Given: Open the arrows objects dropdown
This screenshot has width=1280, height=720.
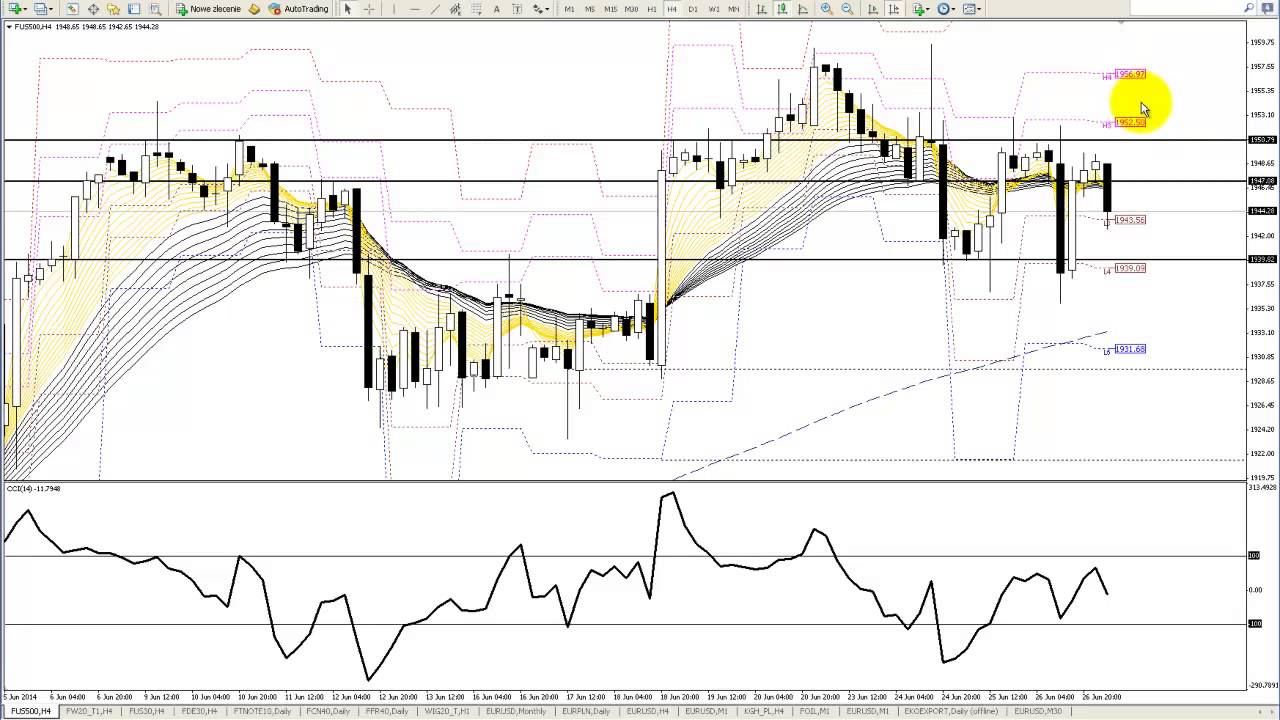Looking at the screenshot, I should click(x=540, y=9).
